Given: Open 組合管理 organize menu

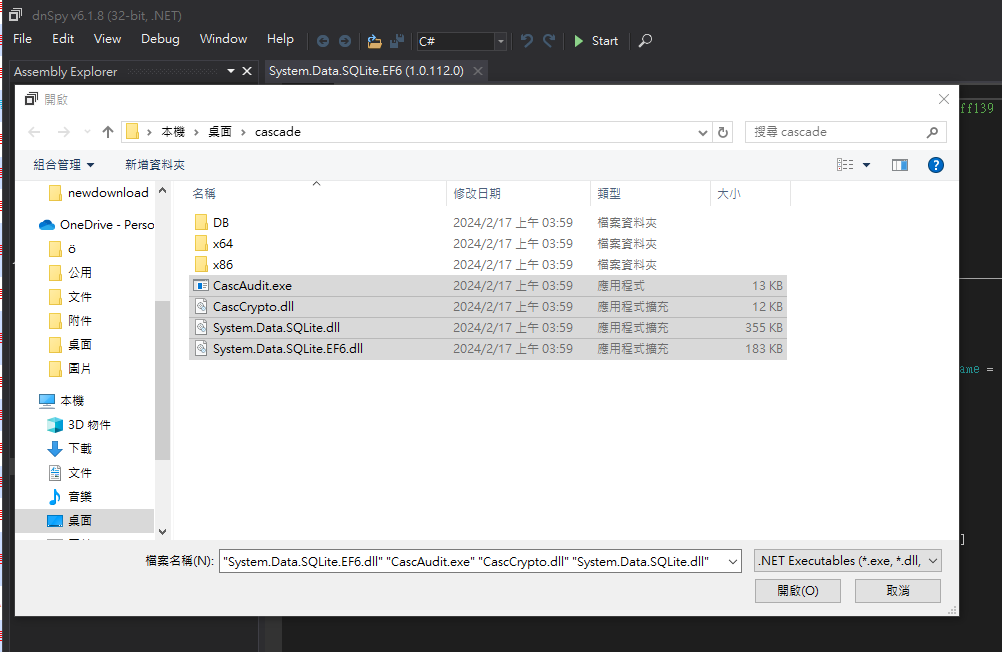Looking at the screenshot, I should [63, 165].
